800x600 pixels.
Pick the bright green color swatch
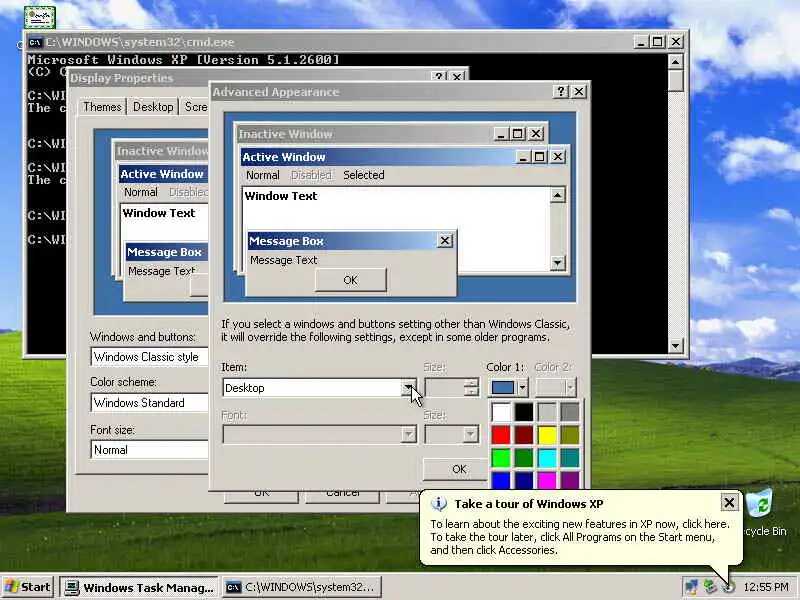click(501, 458)
